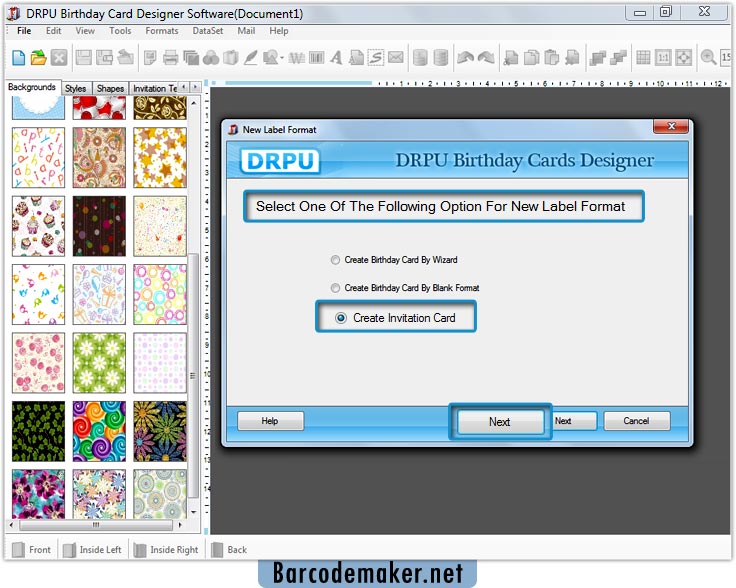Open the DataSet menu
Viewport: 736px width, 588px height.
click(208, 31)
